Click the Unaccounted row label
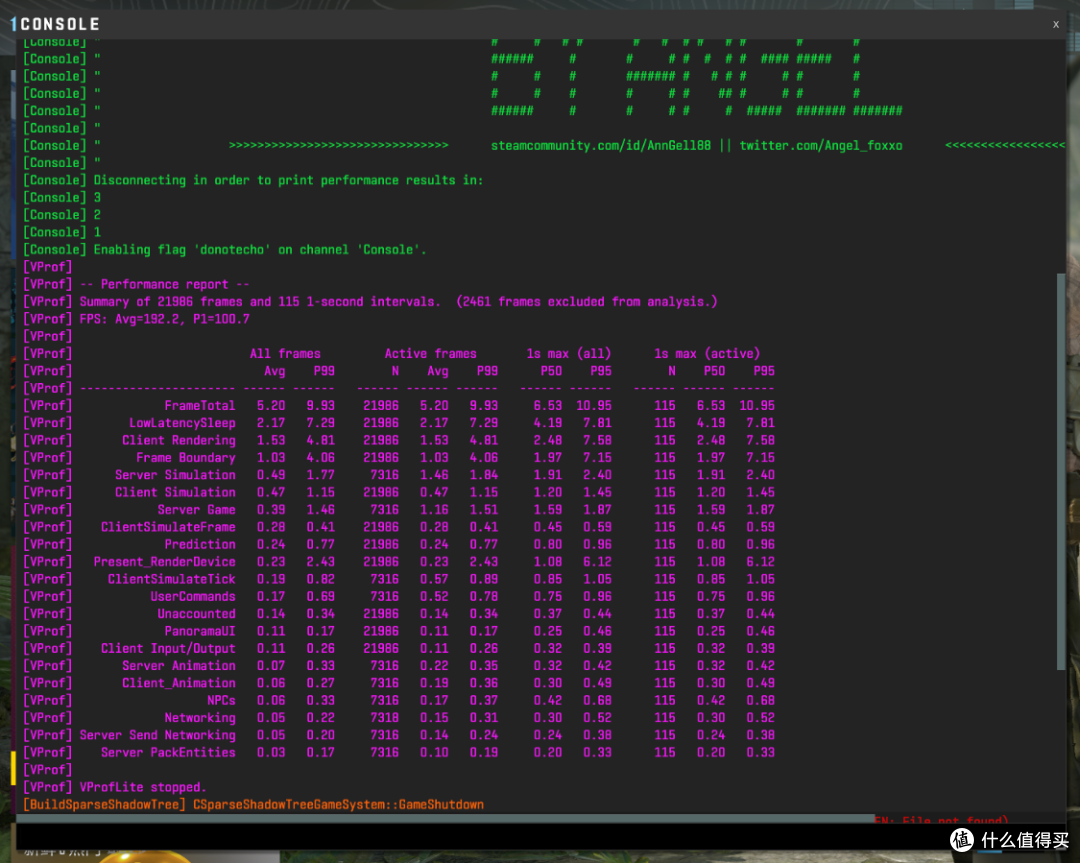1080x863 pixels. (196, 614)
